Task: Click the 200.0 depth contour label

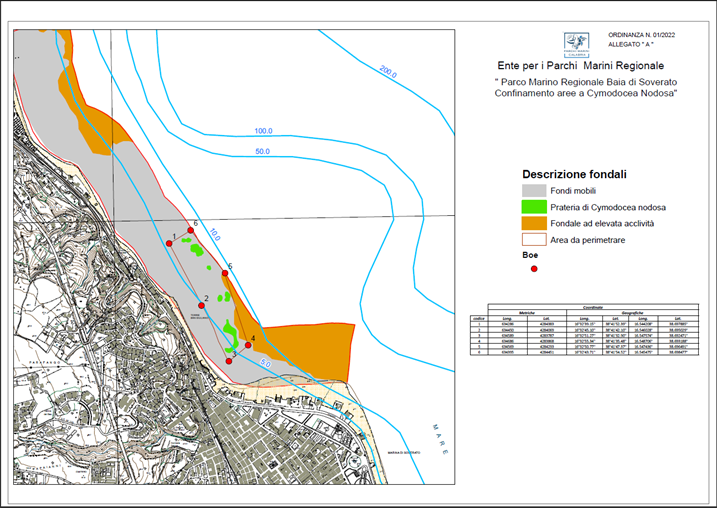Action: coord(388,74)
